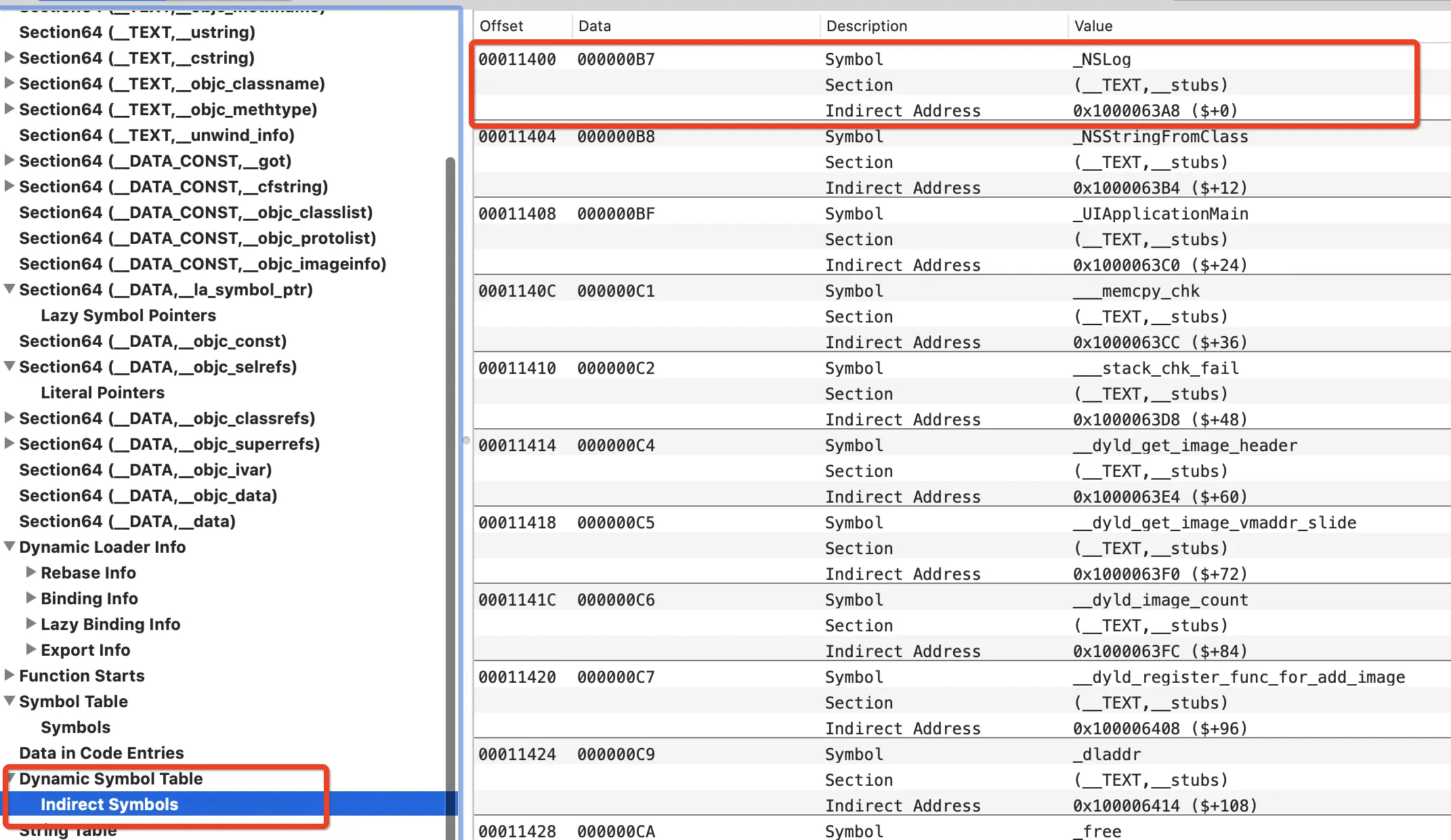Collapse the Dynamic Loader Info node
The image size is (1451, 840).
point(9,547)
